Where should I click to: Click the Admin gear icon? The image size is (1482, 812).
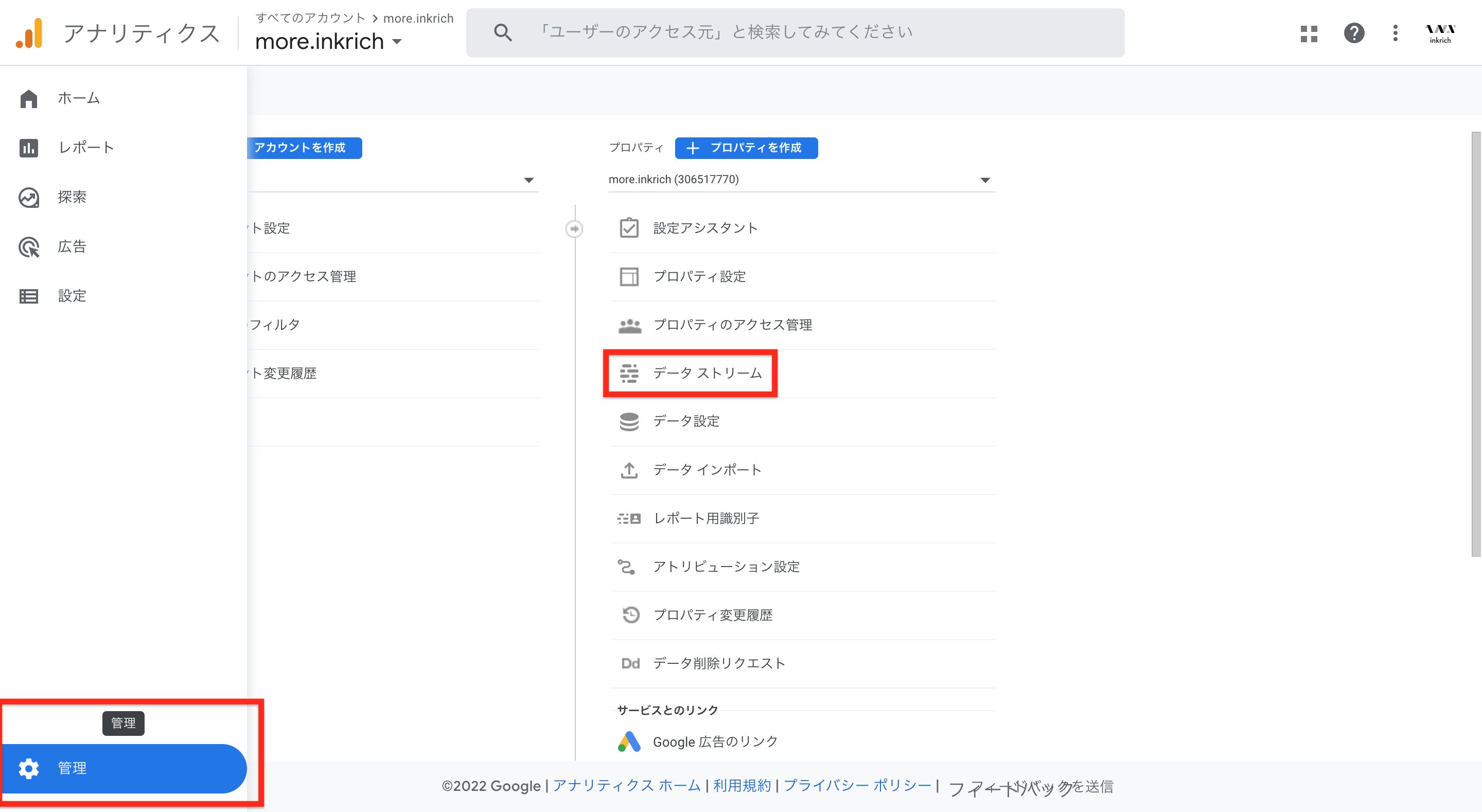coord(28,768)
